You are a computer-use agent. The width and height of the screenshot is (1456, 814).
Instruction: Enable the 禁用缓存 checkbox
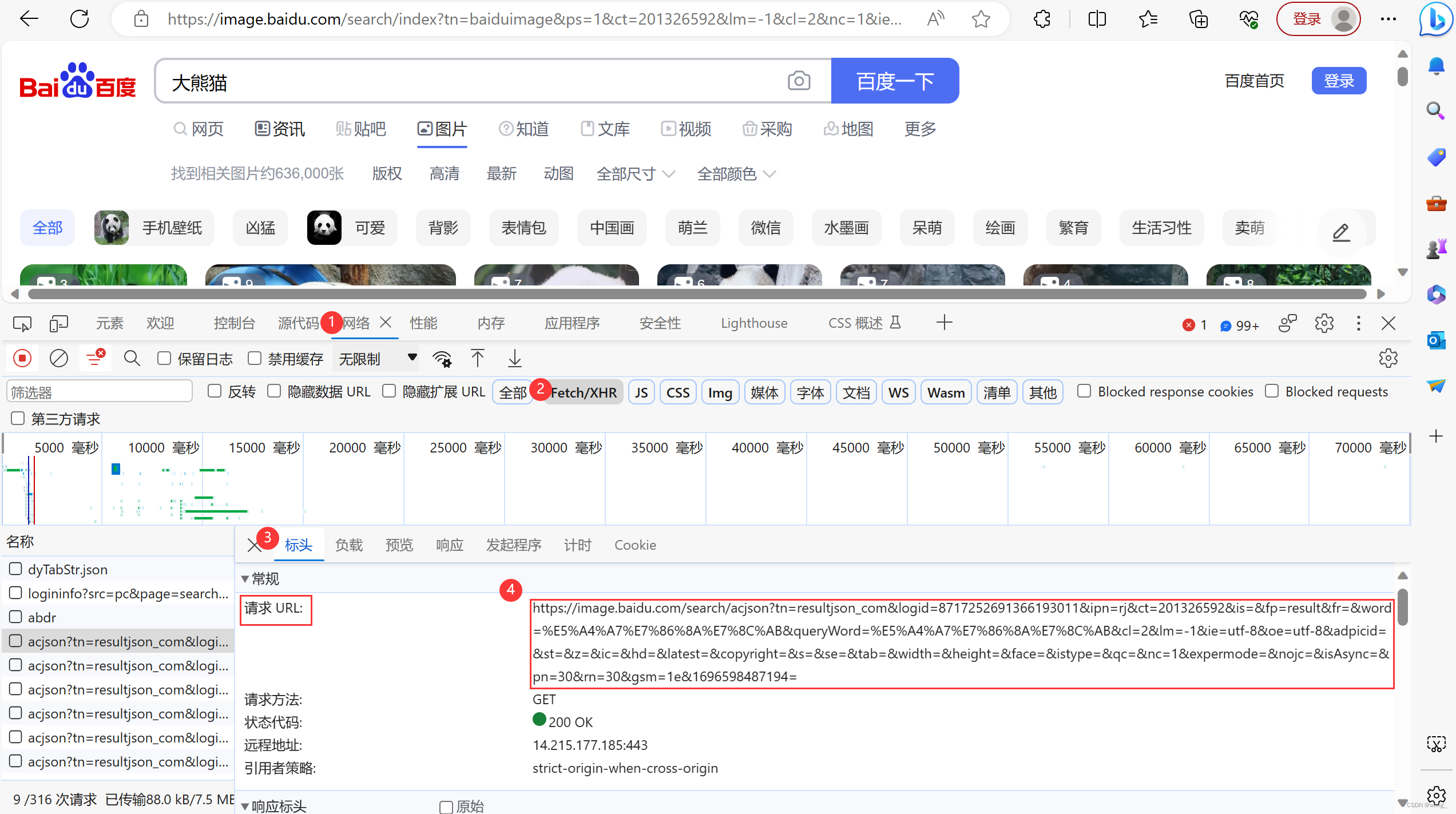255,359
